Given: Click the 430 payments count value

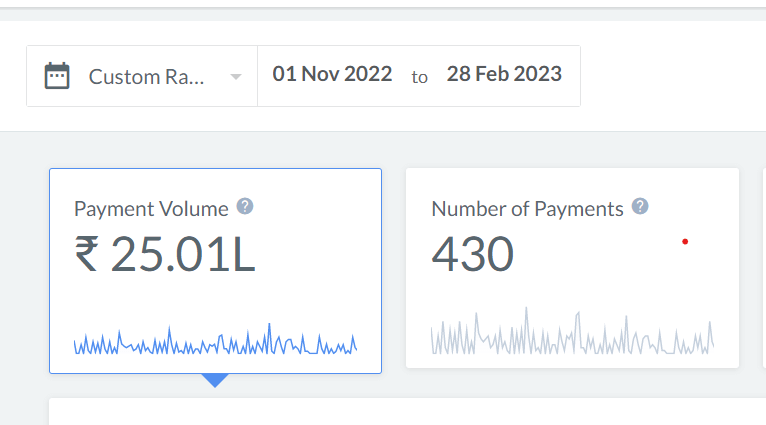Looking at the screenshot, I should click(472, 255).
